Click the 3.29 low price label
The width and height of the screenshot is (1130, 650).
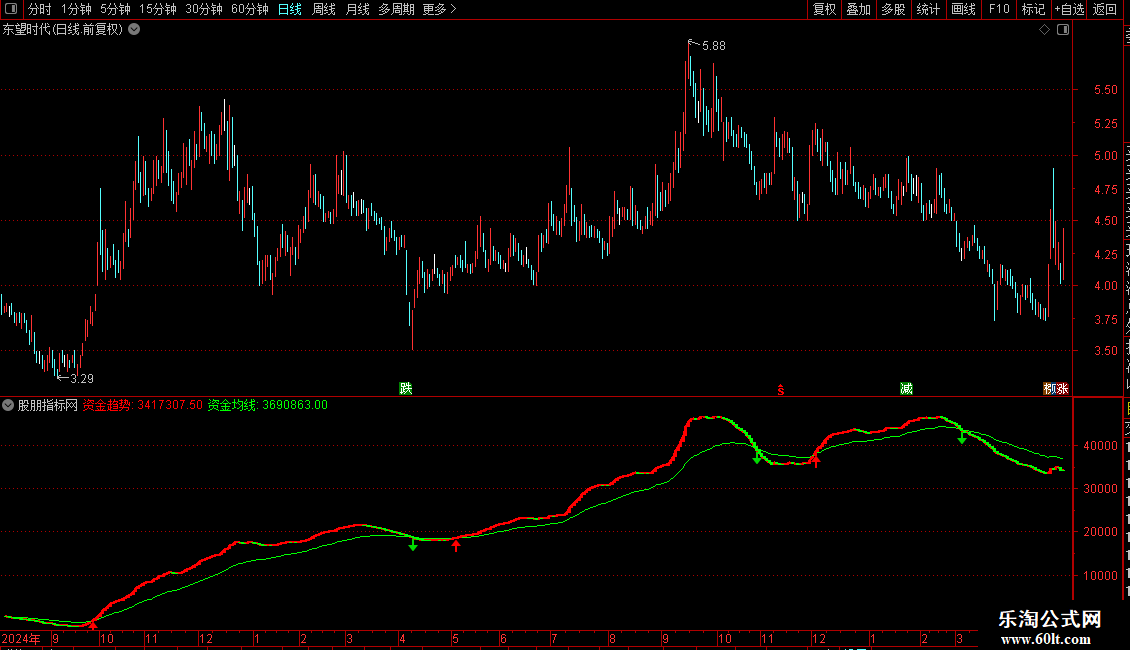[x=81, y=378]
